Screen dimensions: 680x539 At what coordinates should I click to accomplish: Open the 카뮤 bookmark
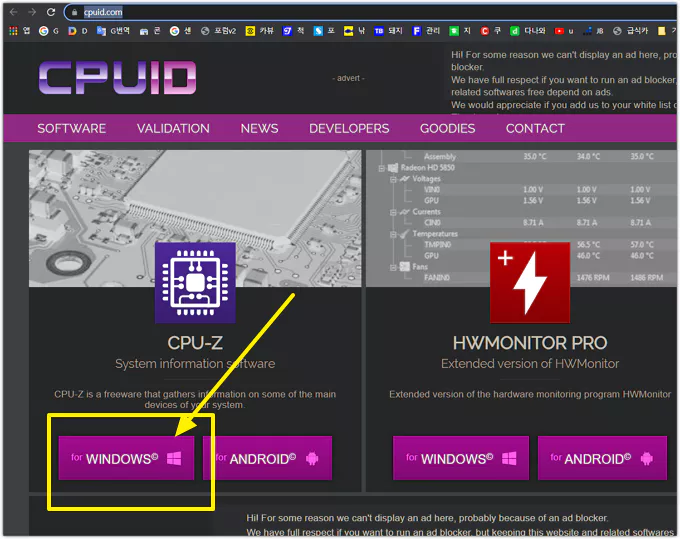pyautogui.click(x=259, y=31)
